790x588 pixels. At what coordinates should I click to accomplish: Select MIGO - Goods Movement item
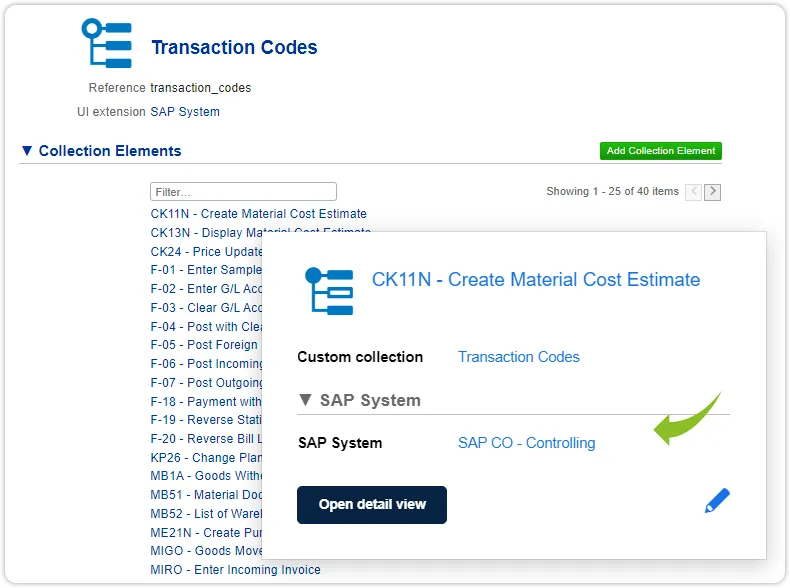tap(206, 551)
